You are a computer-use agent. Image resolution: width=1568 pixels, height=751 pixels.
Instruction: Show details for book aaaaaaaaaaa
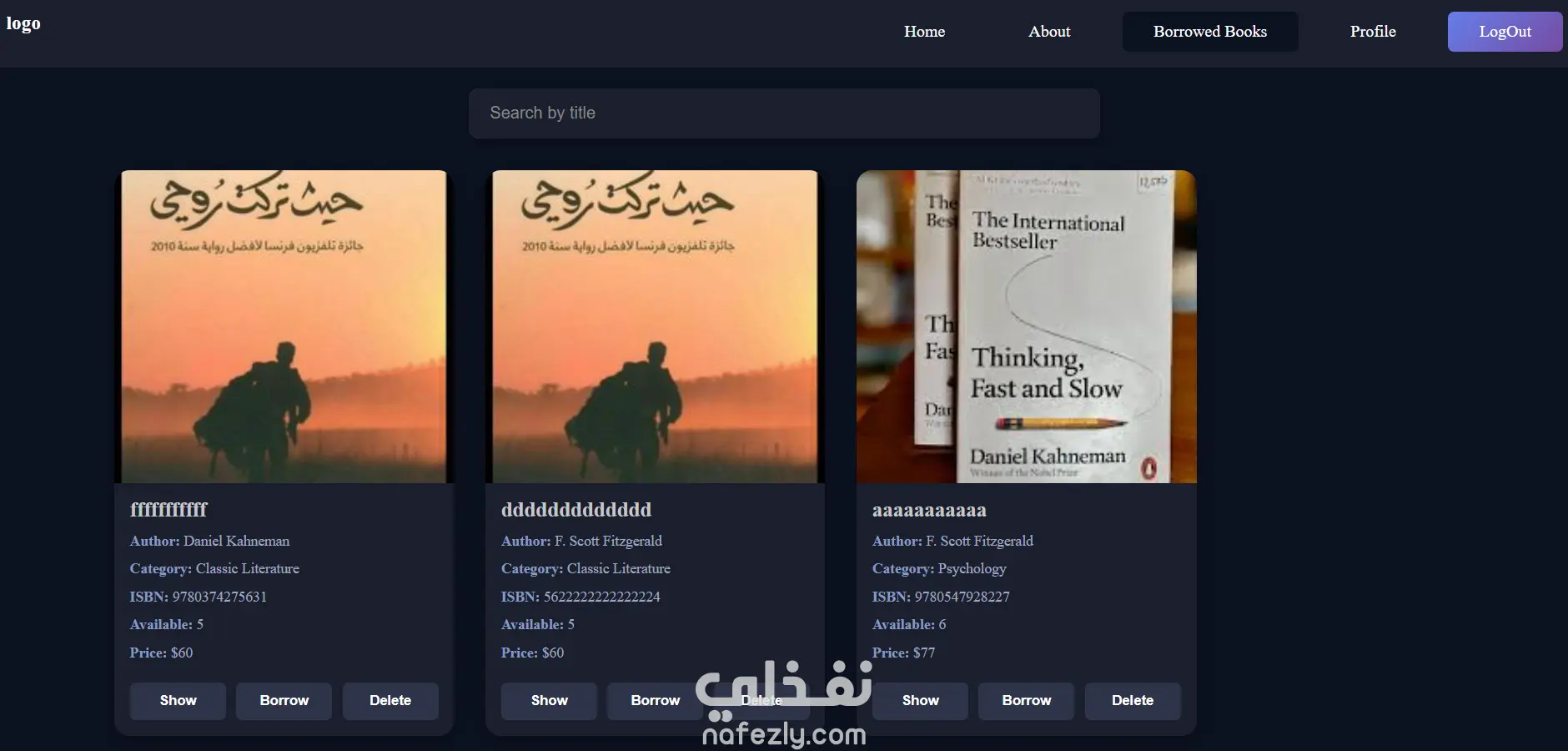(920, 701)
